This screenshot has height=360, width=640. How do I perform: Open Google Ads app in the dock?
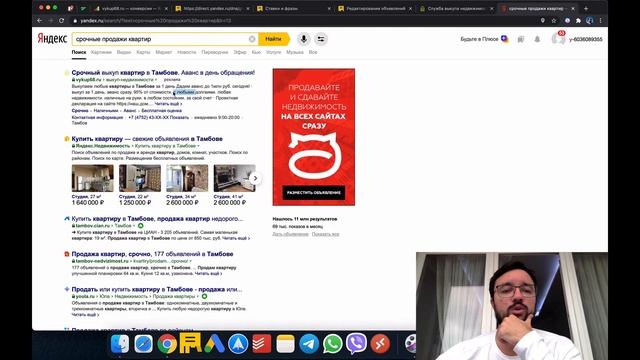pyautogui.click(x=214, y=344)
